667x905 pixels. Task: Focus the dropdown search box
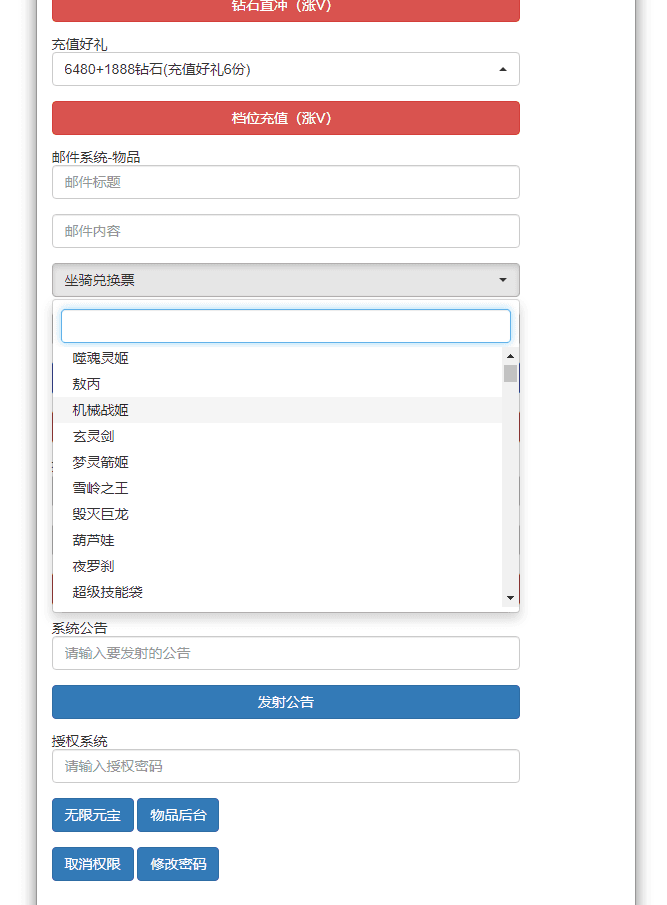(x=285, y=326)
